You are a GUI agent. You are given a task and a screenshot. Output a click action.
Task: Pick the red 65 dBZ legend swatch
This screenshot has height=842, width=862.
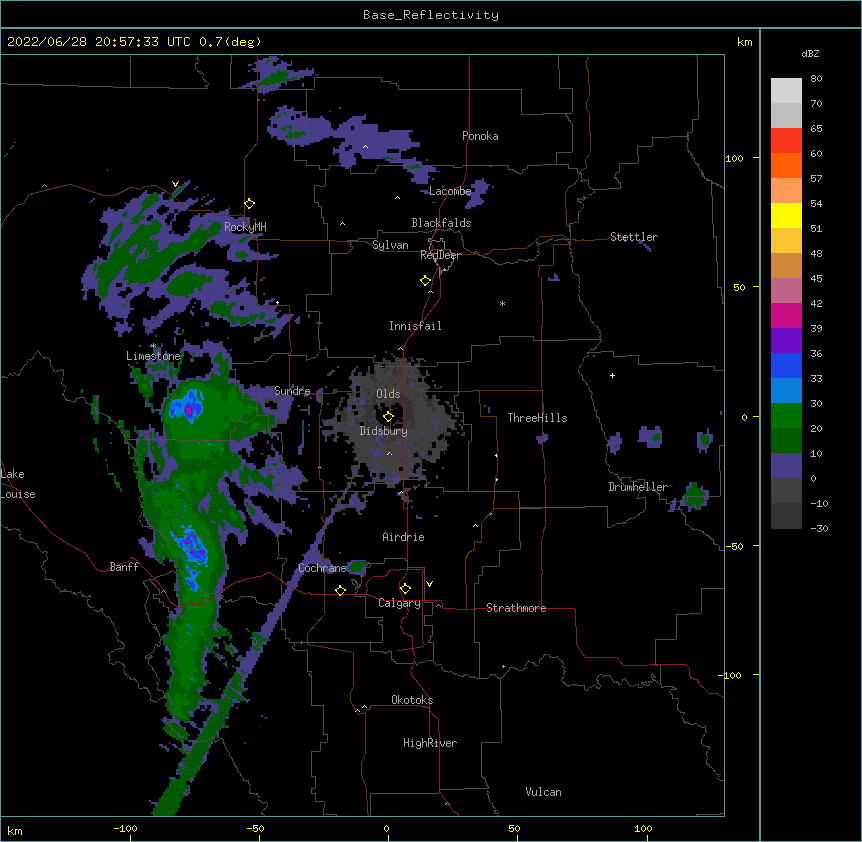pos(786,140)
